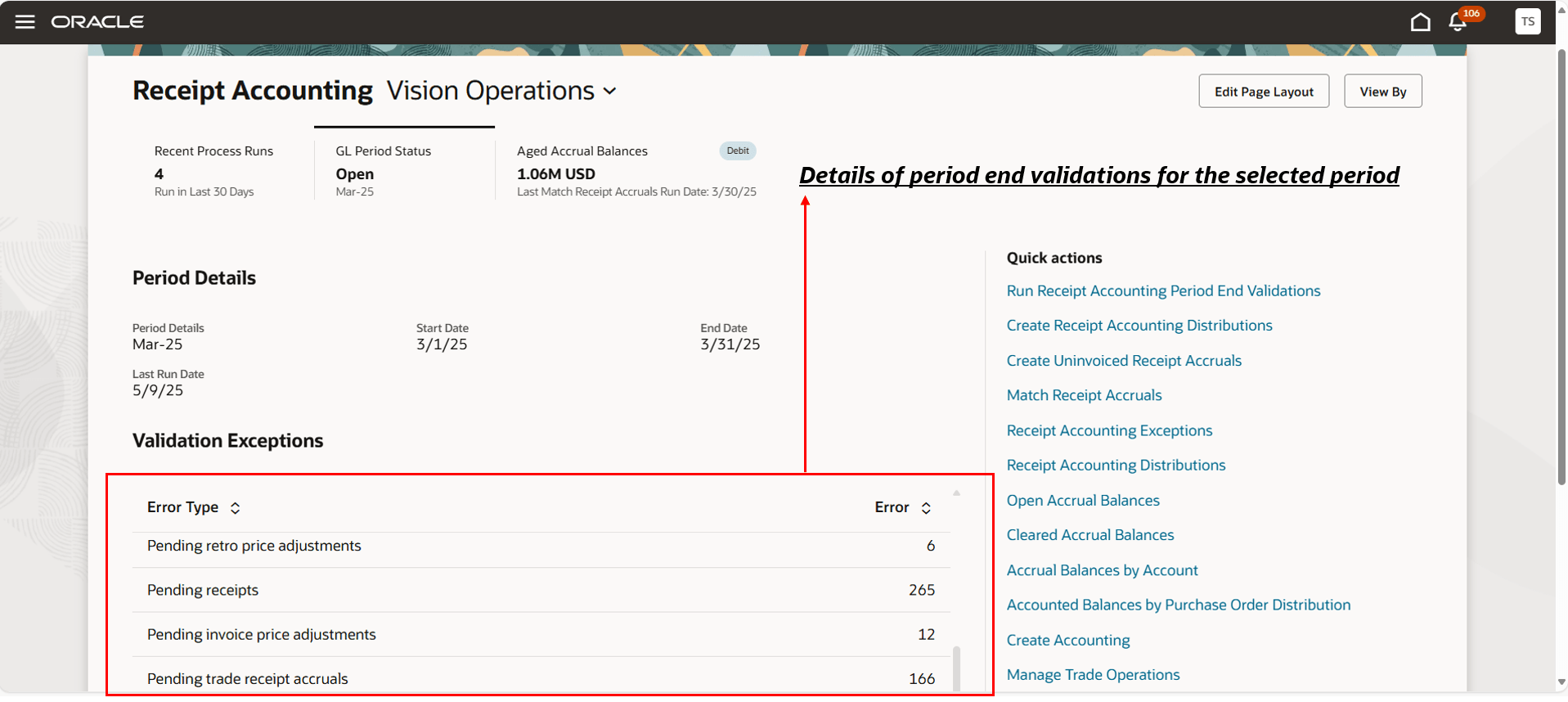
Task: Select the Pending receipts row
Action: (x=541, y=591)
